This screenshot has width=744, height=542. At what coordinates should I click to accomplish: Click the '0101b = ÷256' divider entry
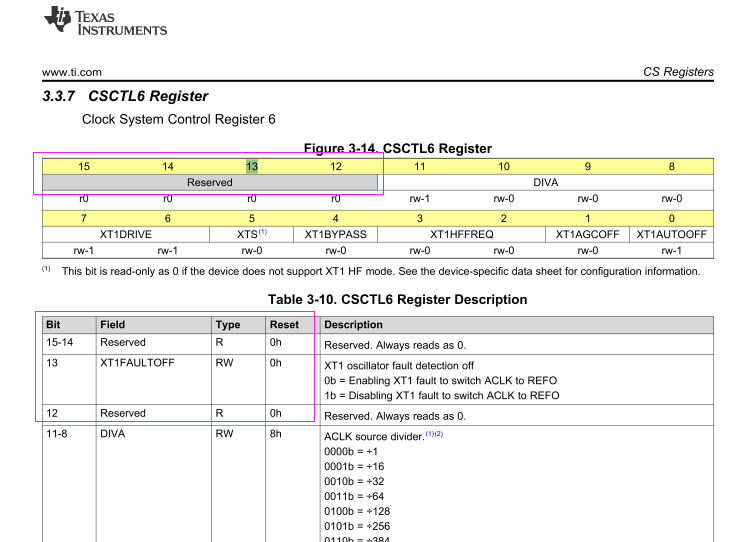(x=357, y=526)
